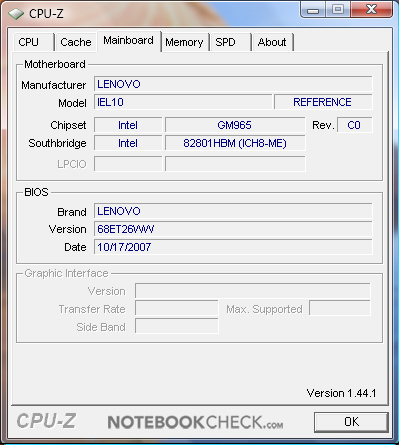
Task: Click the empty Graphic Interface Version field
Action: 253,291
